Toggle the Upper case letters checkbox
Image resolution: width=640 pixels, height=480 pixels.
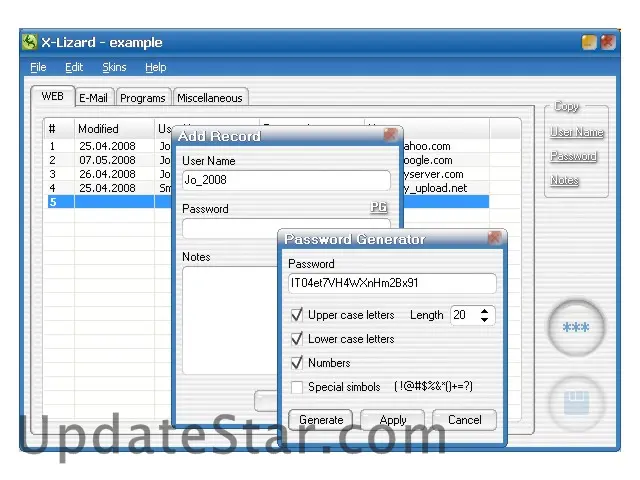coord(297,315)
